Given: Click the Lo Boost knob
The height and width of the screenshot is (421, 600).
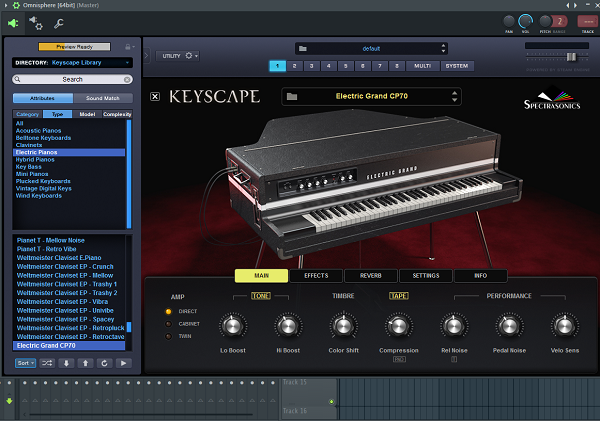Looking at the screenshot, I should 233,326.
